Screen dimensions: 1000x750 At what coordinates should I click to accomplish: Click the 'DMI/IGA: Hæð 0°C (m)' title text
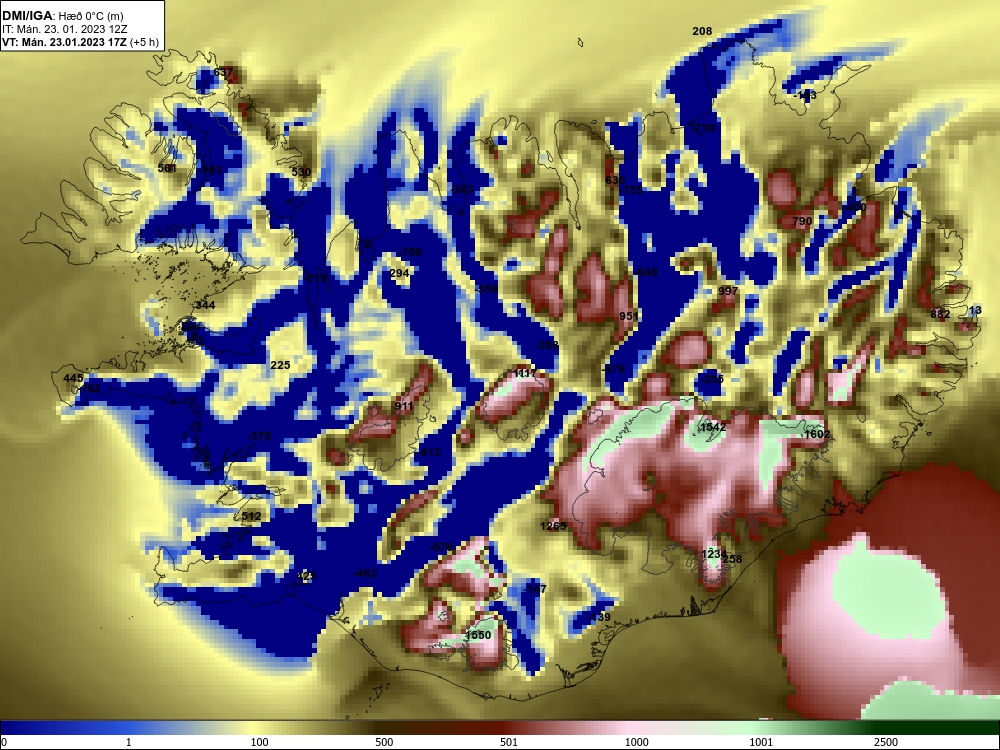pyautogui.click(x=62, y=16)
